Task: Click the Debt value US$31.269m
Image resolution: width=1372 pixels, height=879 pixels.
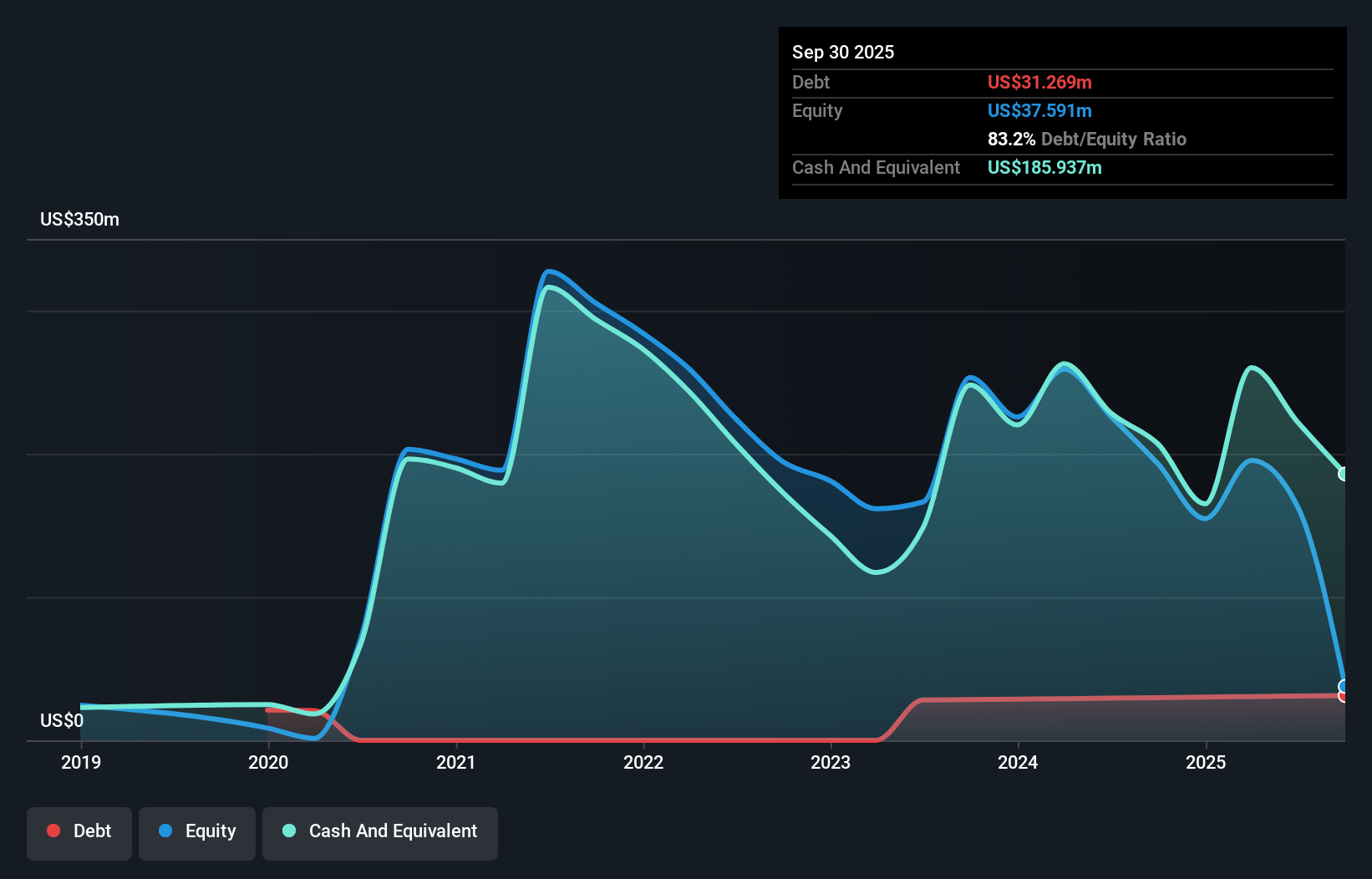Action: click(x=1039, y=82)
